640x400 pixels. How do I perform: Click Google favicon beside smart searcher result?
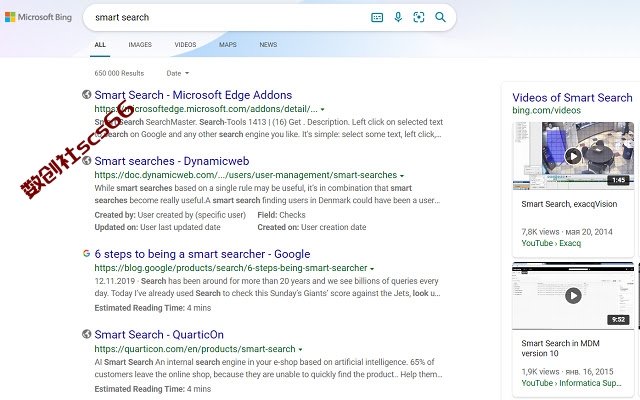pos(87,253)
